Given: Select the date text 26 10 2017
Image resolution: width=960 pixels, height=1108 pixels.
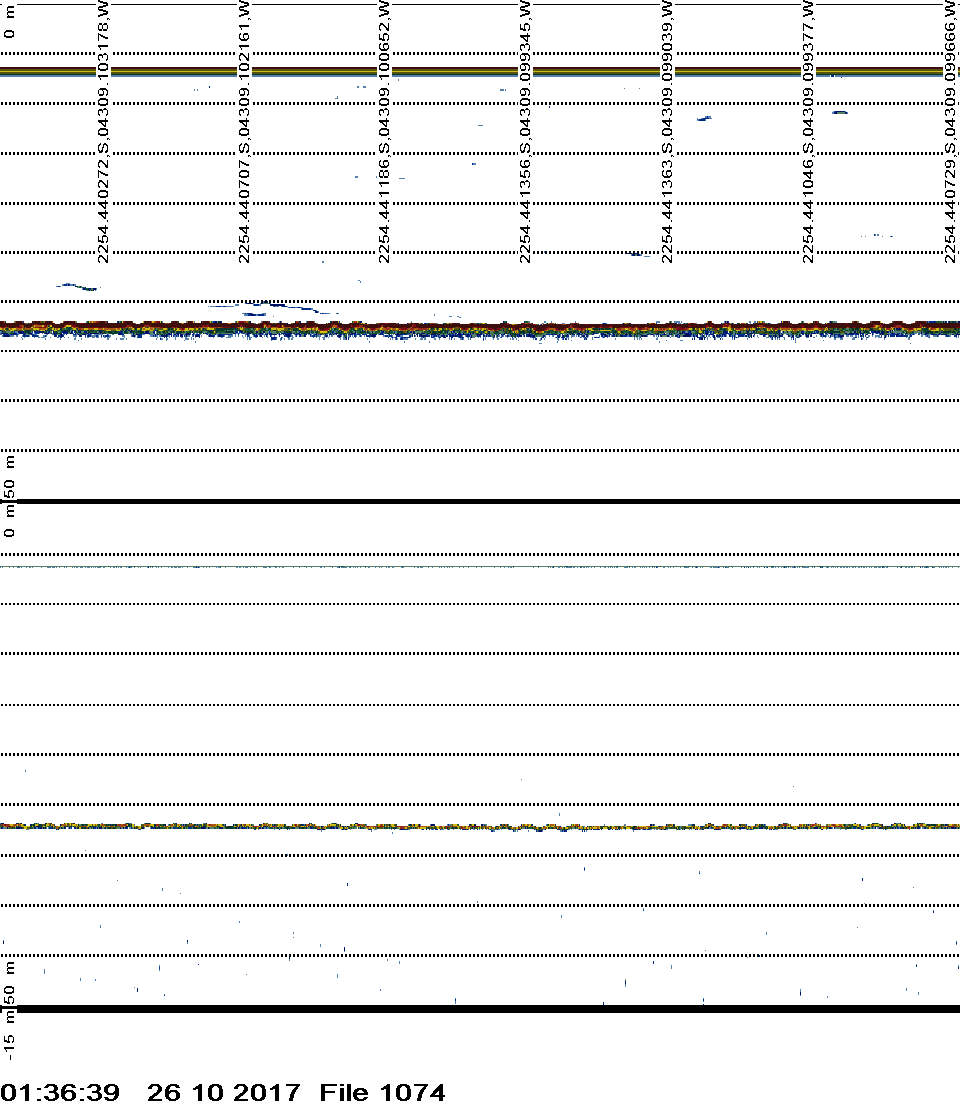Looking at the screenshot, I should coord(223,1092).
